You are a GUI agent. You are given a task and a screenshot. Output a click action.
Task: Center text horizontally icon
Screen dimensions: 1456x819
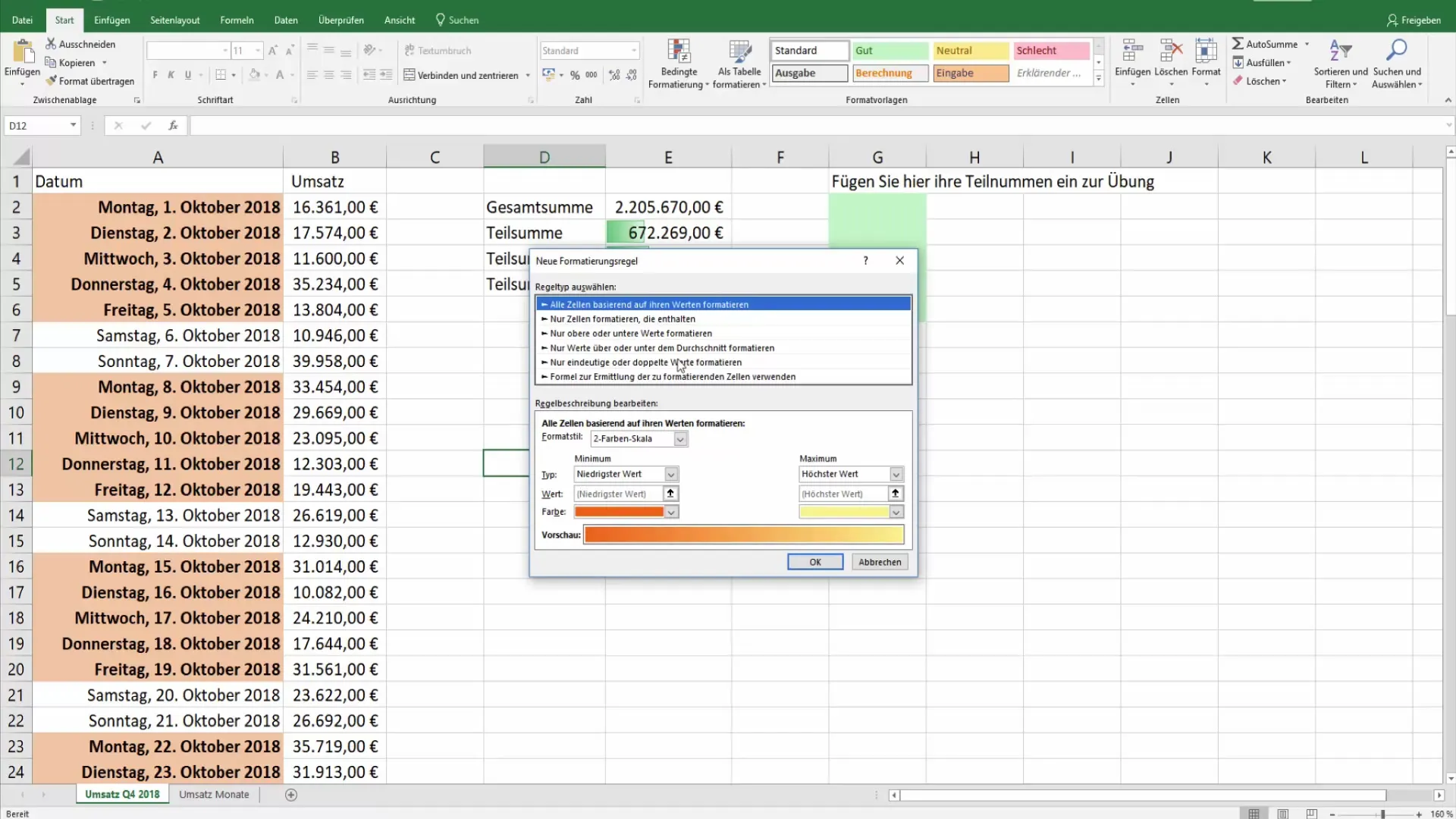[x=329, y=75]
